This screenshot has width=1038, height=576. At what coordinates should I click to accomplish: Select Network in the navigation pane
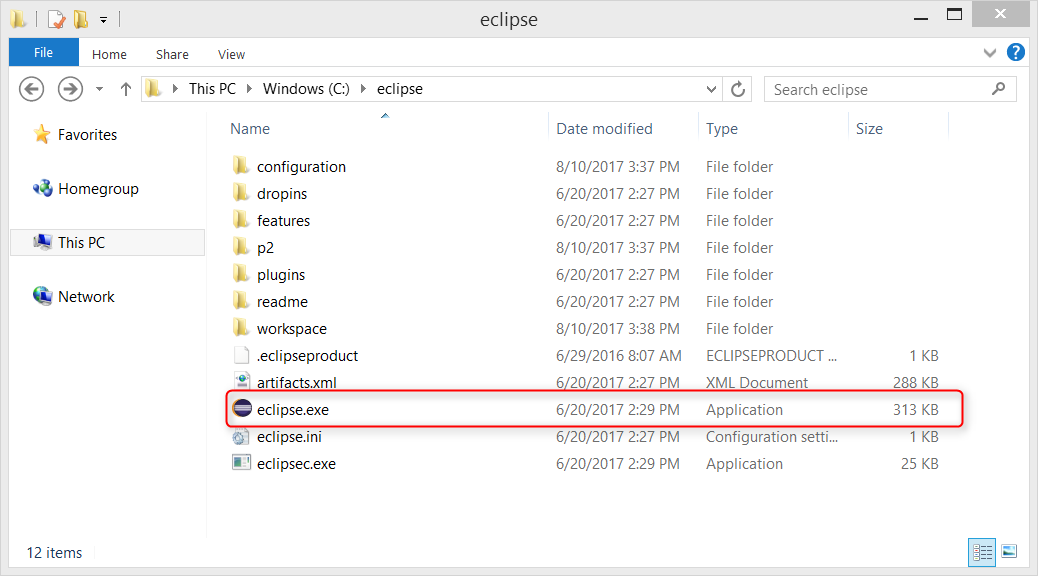click(x=86, y=297)
